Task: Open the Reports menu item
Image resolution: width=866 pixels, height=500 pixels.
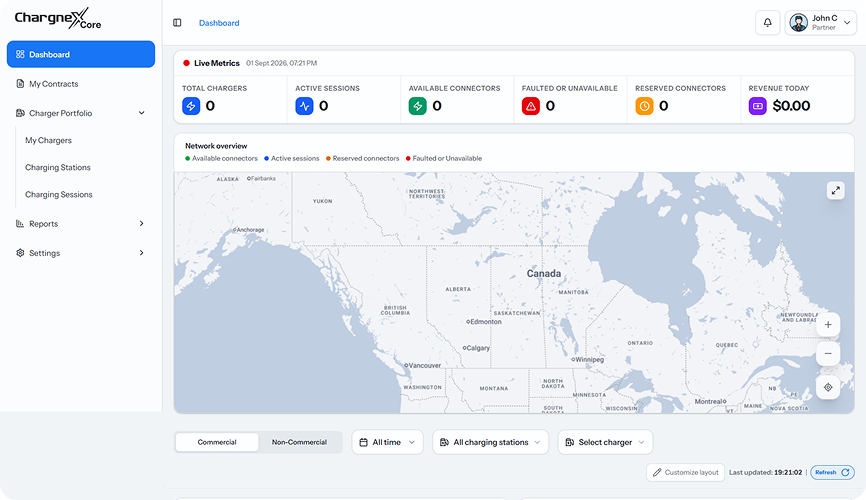Action: [81, 224]
